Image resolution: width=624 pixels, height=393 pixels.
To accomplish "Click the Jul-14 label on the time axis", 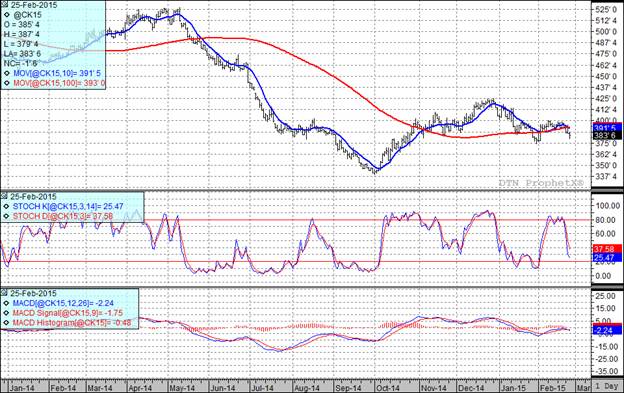I will pos(262,388).
